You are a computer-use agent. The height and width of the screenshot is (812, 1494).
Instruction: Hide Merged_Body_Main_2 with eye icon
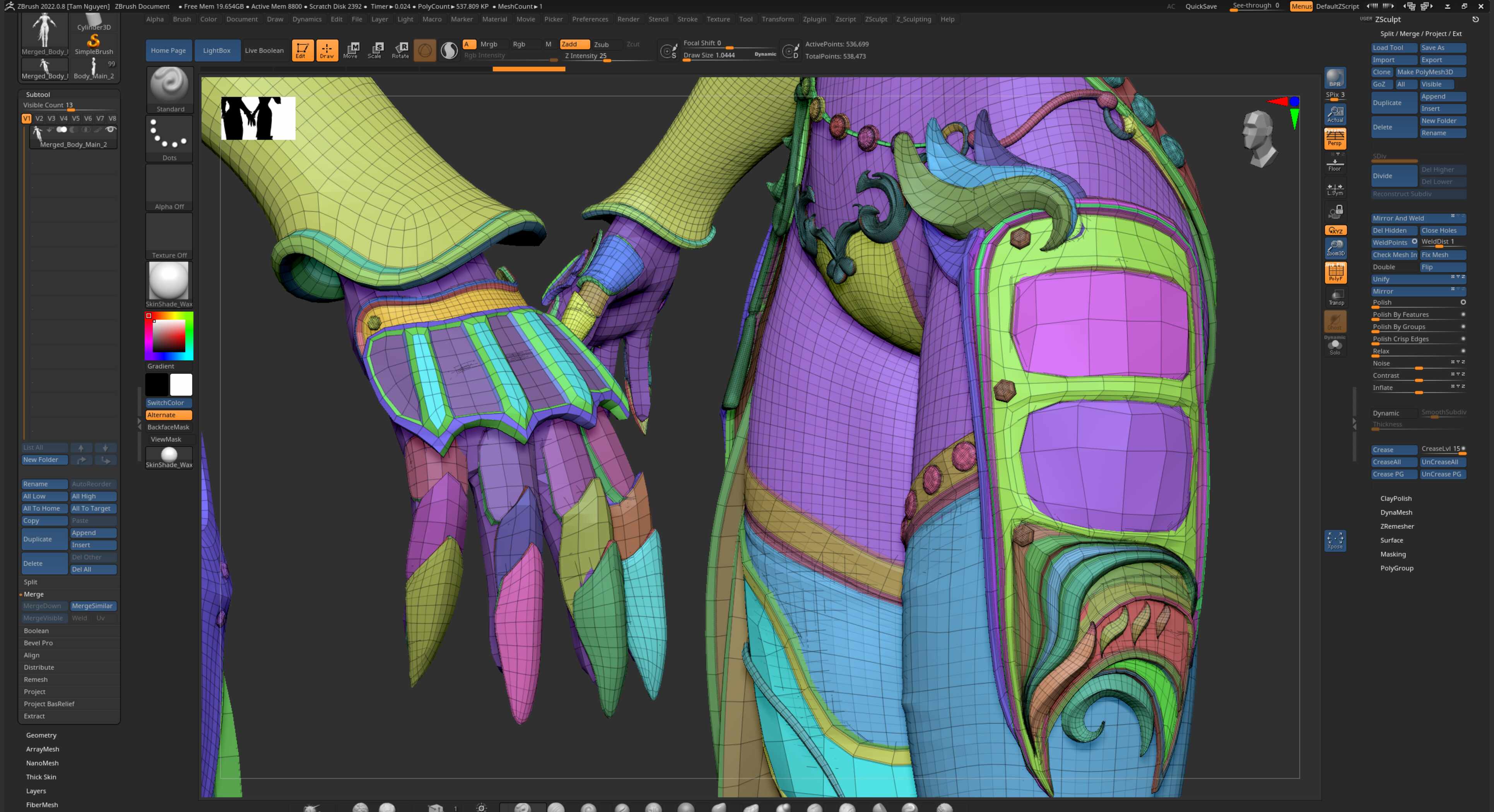click(110, 129)
